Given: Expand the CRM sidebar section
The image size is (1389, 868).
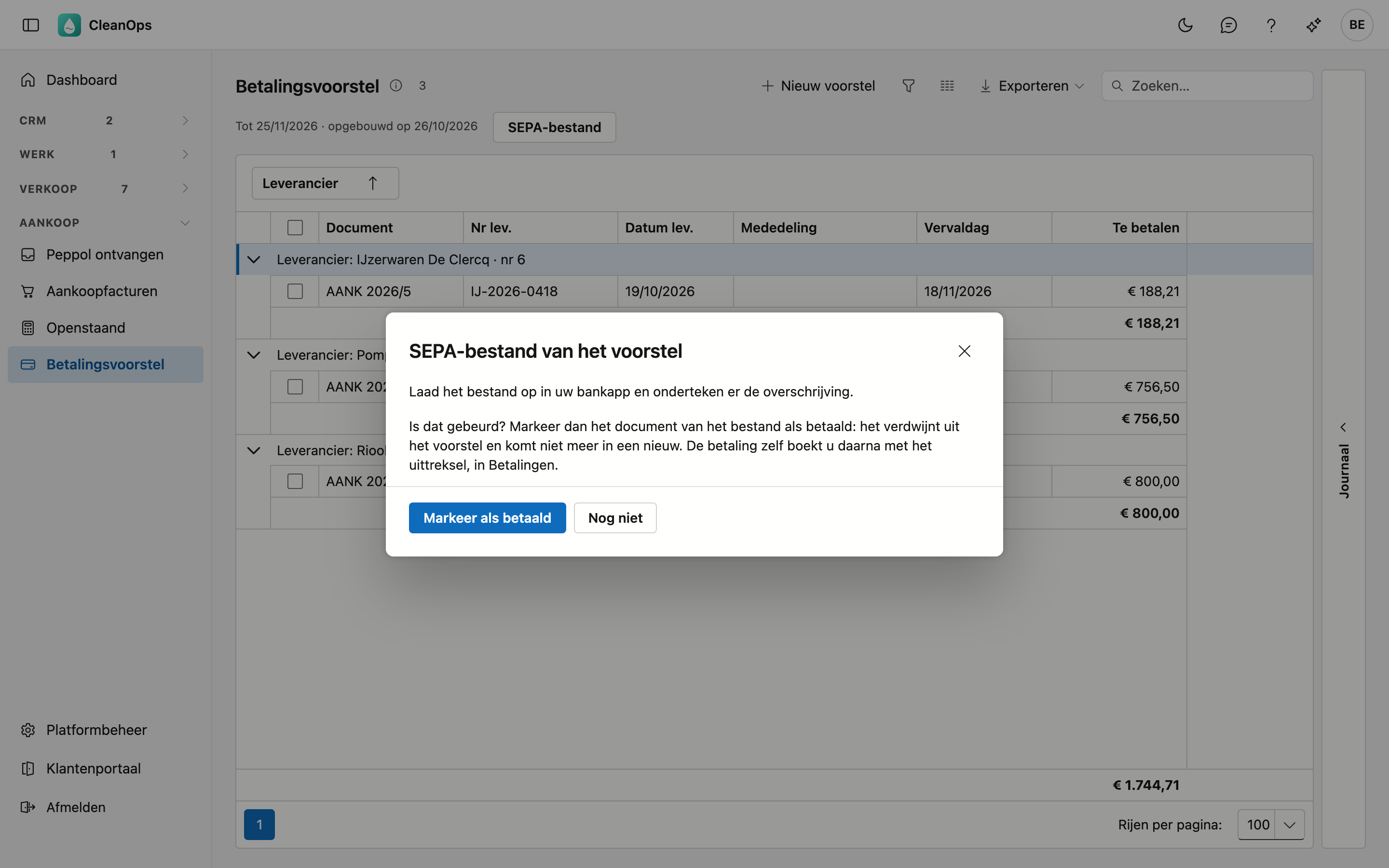Looking at the screenshot, I should click(105, 121).
